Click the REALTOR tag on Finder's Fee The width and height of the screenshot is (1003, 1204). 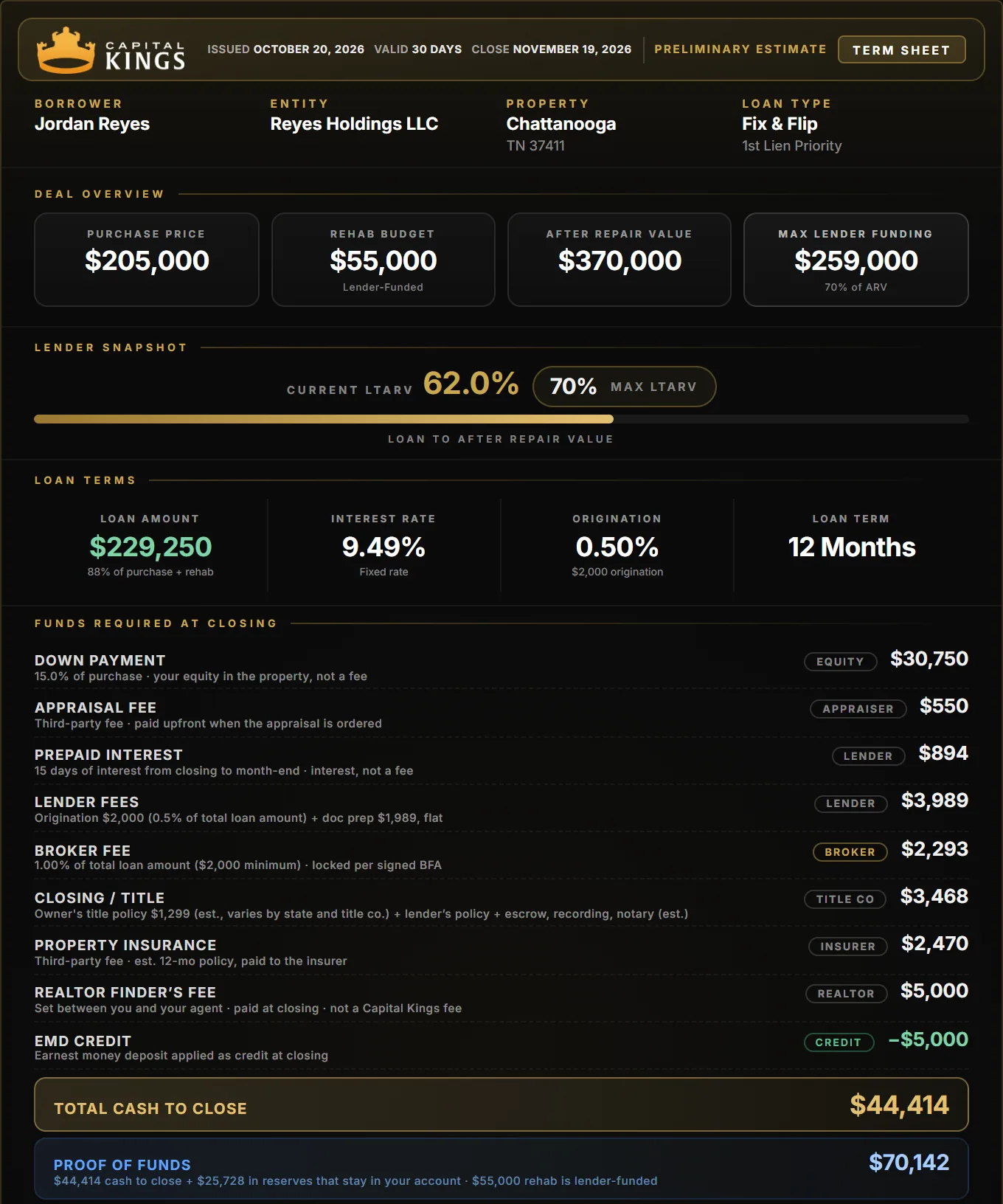[846, 993]
